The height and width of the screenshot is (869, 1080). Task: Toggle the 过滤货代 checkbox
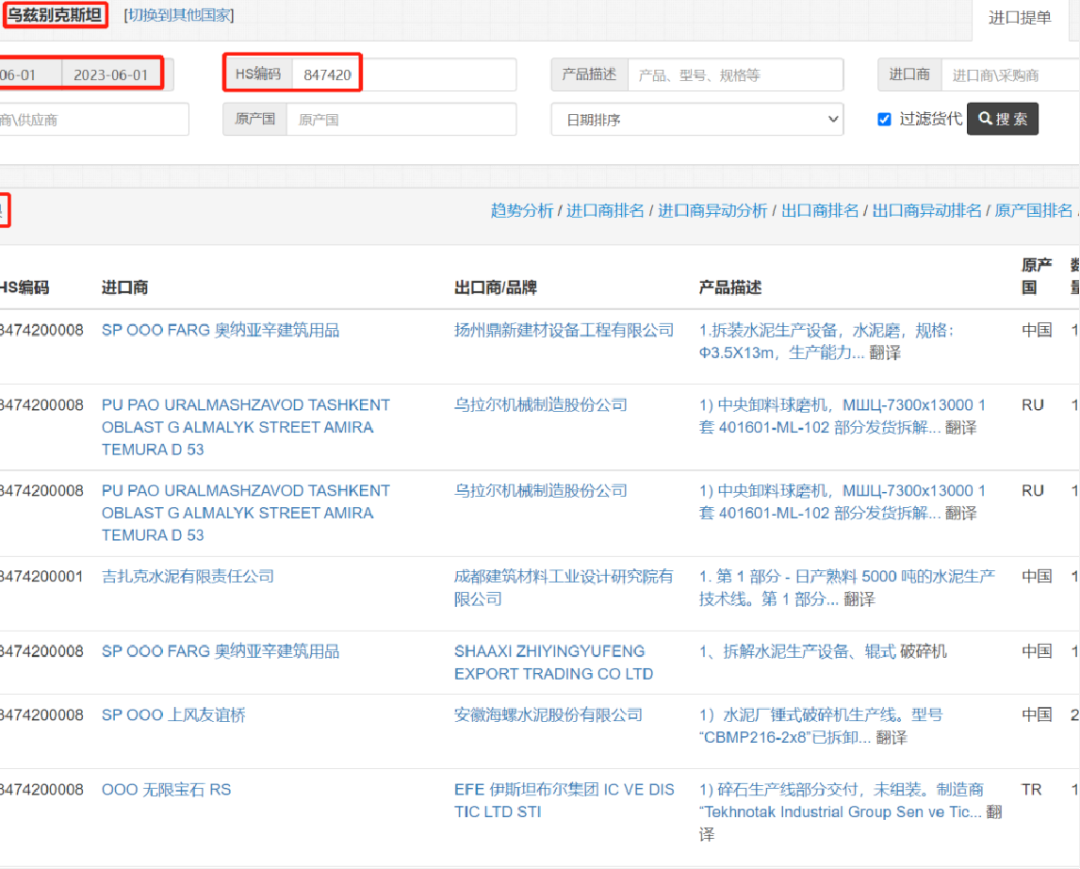(884, 119)
